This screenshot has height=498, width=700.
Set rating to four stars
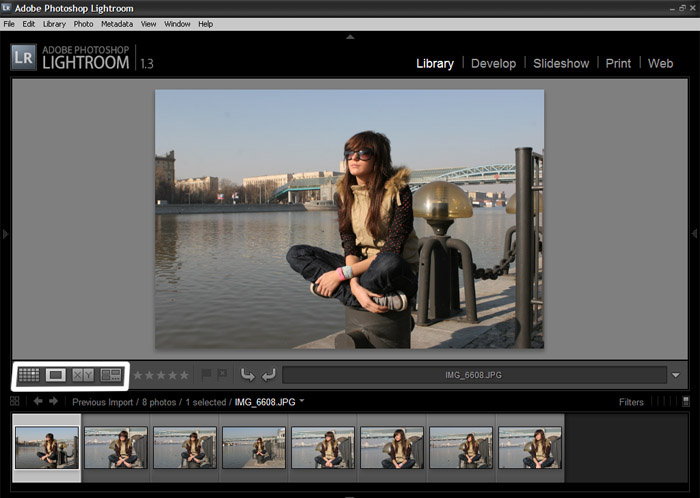(173, 375)
